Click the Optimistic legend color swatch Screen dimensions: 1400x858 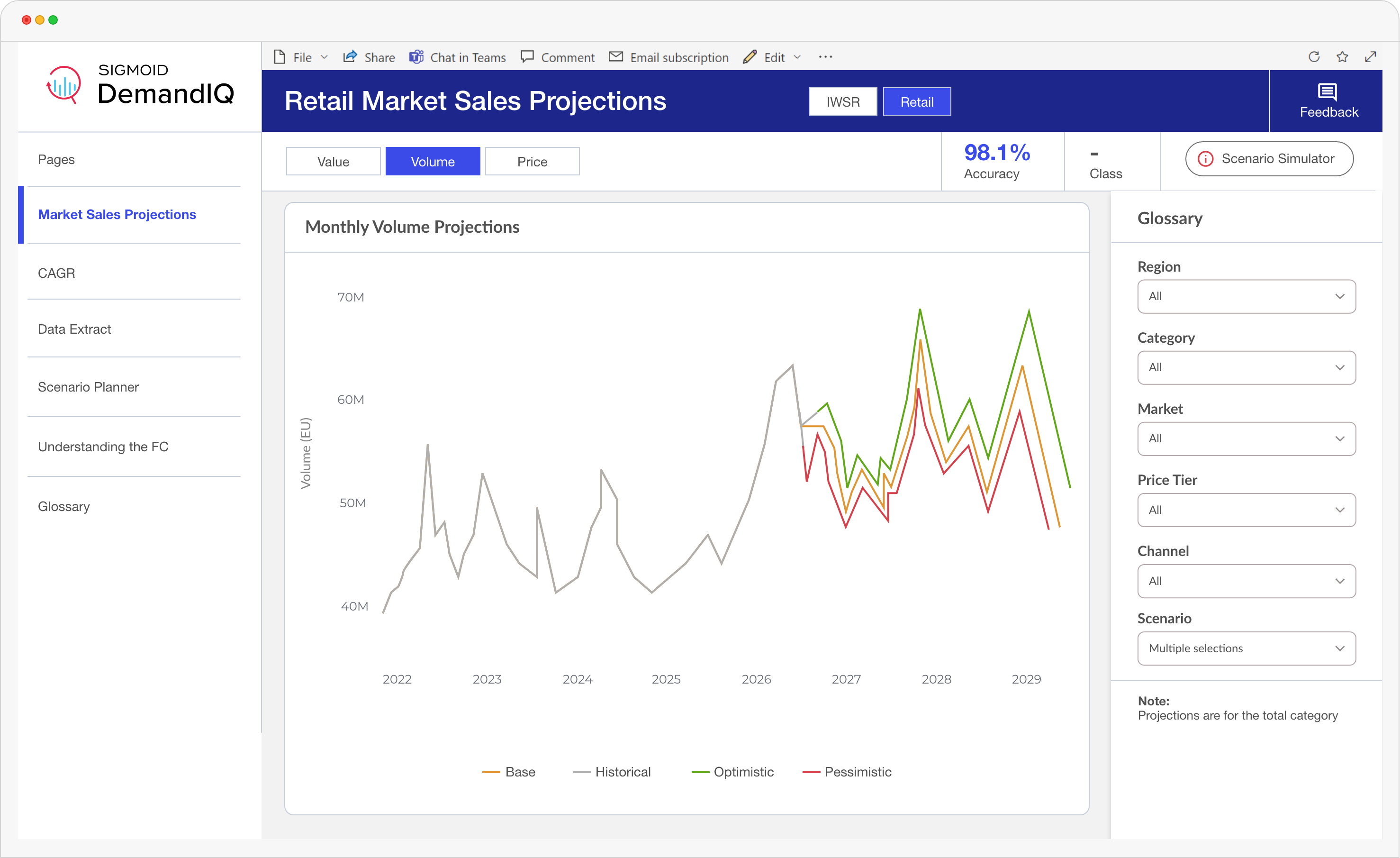[x=700, y=772]
